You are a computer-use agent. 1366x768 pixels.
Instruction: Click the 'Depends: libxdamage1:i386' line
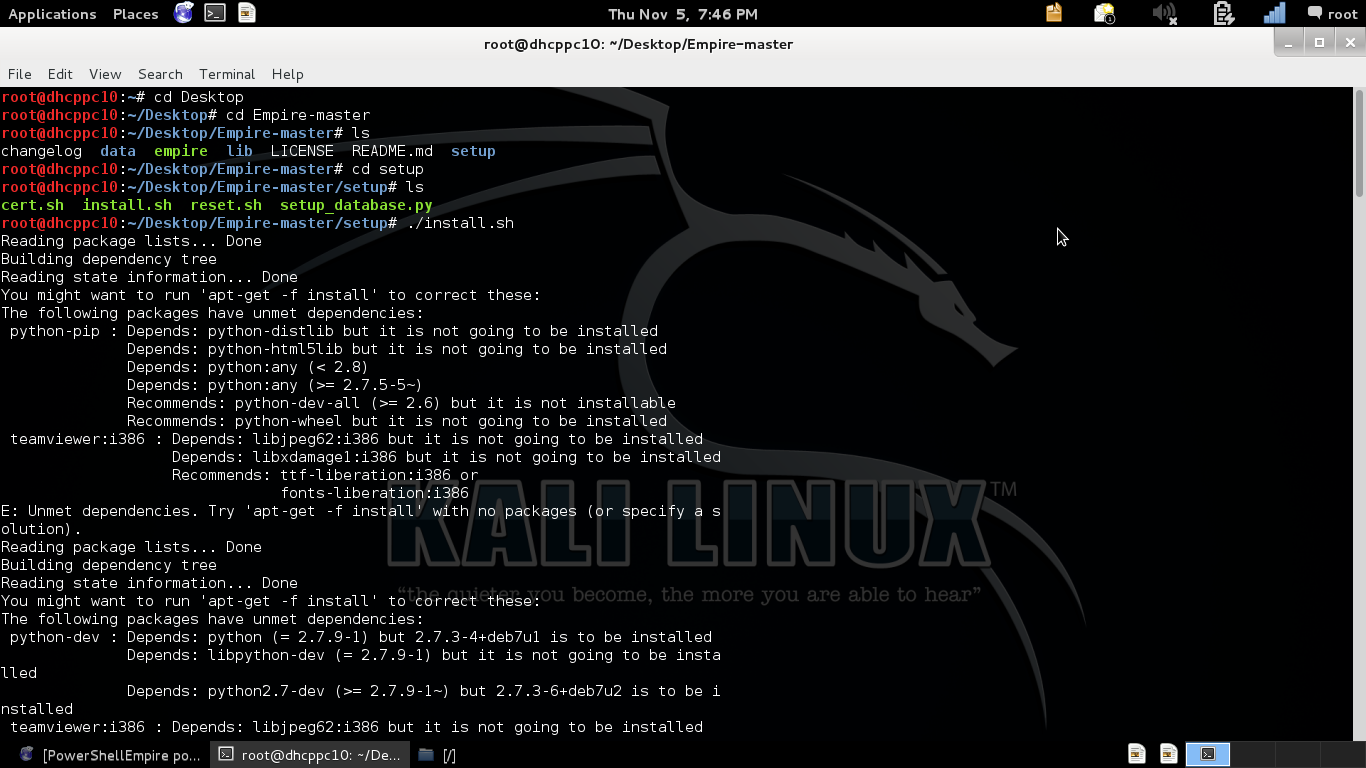click(446, 457)
